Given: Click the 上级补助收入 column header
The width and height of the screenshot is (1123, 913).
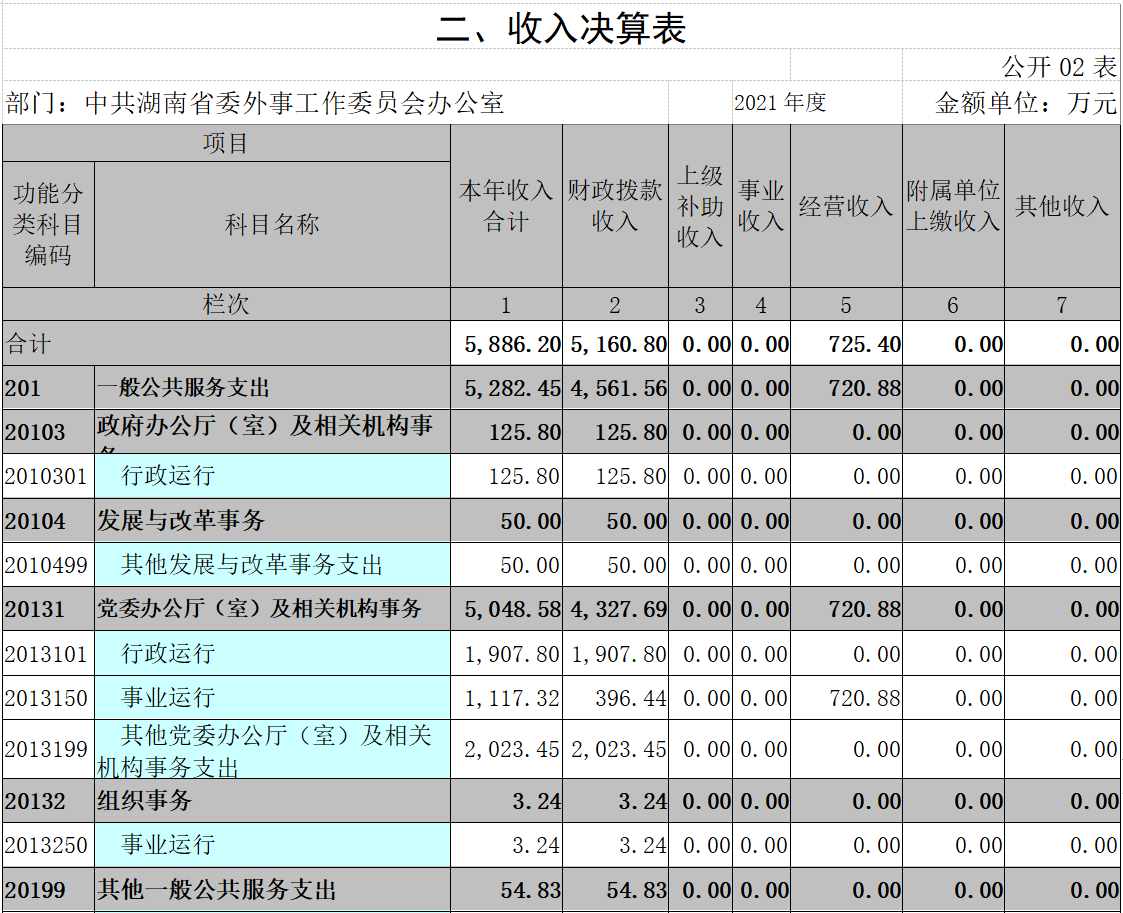Looking at the screenshot, I should pyautogui.click(x=700, y=206).
